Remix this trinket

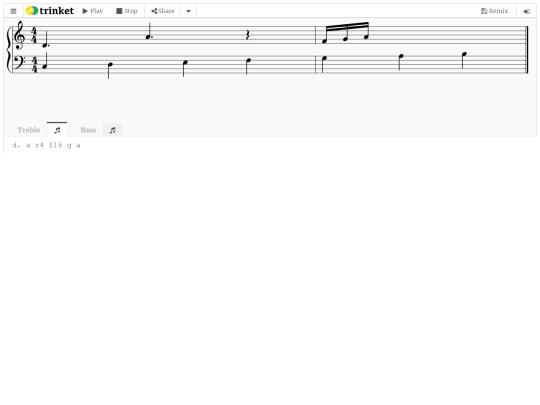tap(495, 11)
